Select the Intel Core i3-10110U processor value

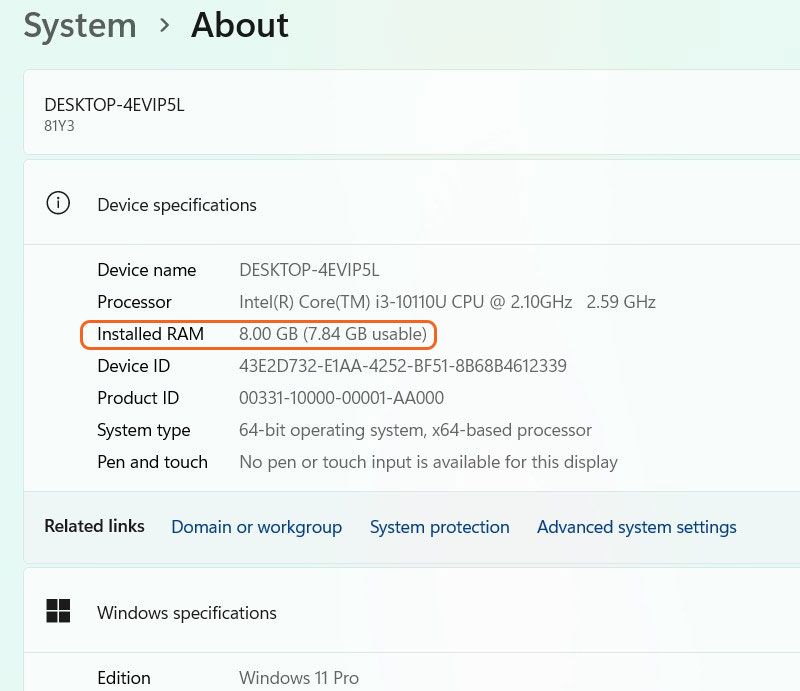point(447,302)
